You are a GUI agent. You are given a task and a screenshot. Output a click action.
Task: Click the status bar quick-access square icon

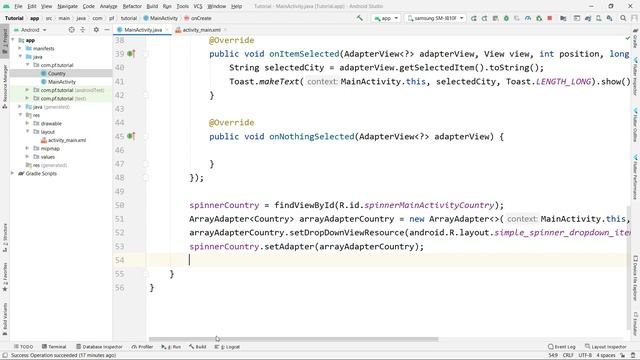5,355
